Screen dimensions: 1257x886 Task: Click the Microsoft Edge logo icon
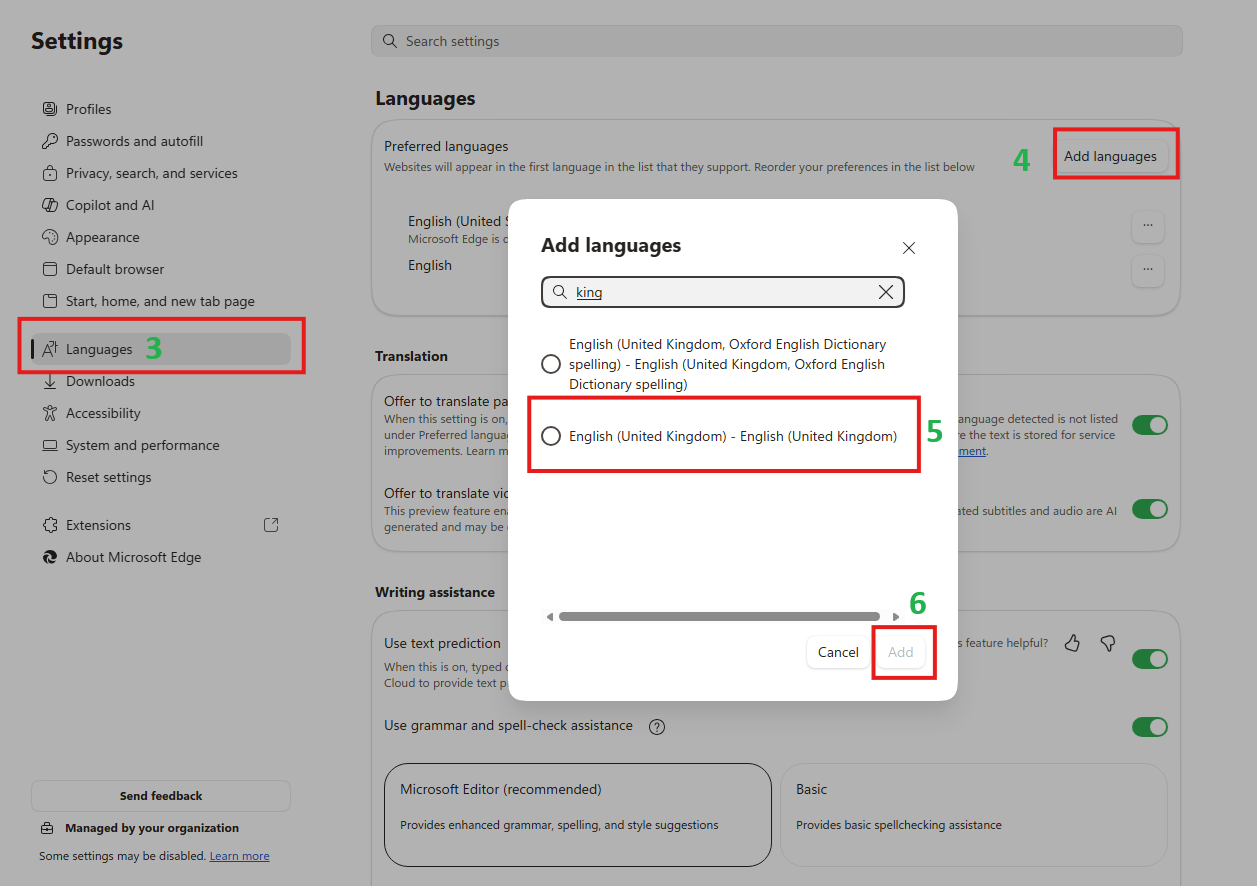50,557
